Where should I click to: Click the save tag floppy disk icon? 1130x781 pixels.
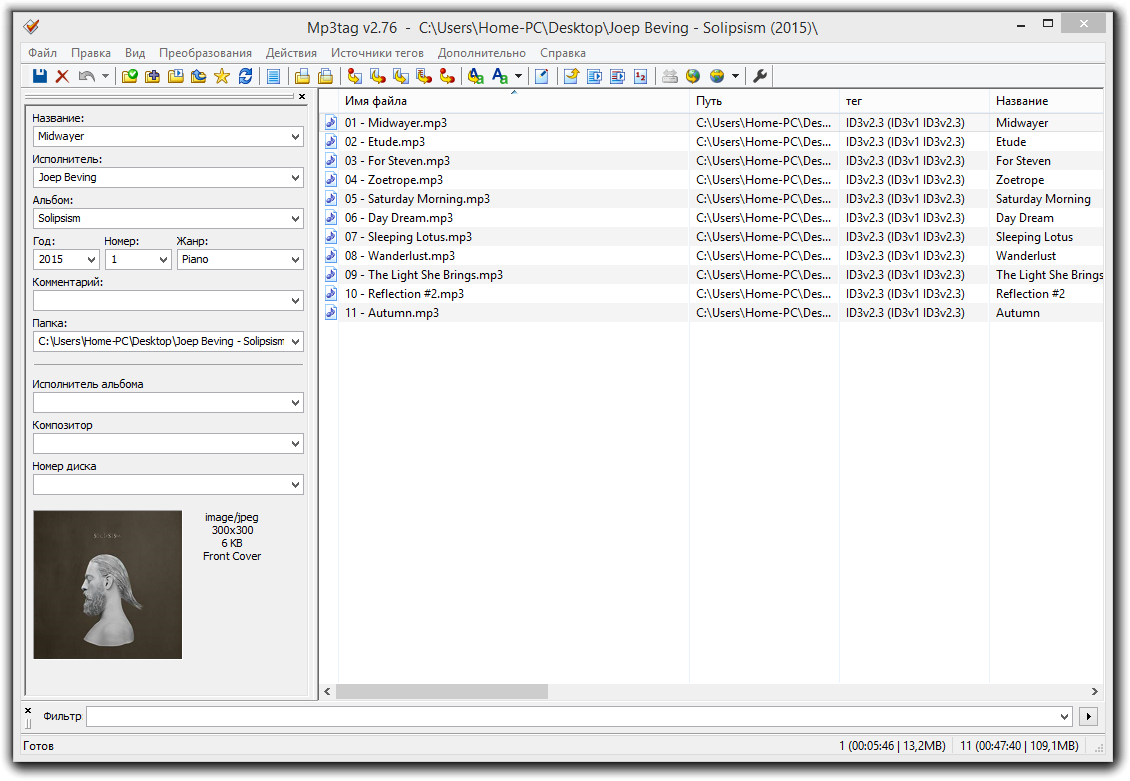40,76
